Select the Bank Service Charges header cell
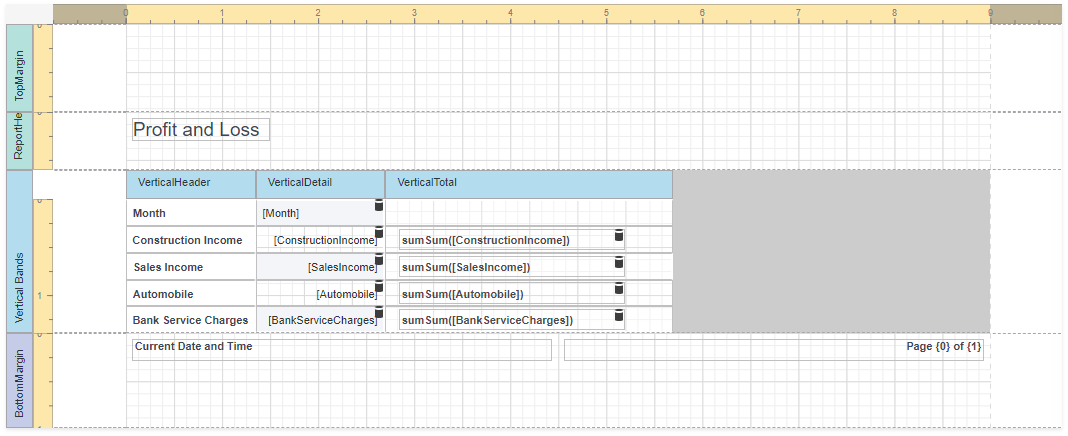 coord(191,320)
